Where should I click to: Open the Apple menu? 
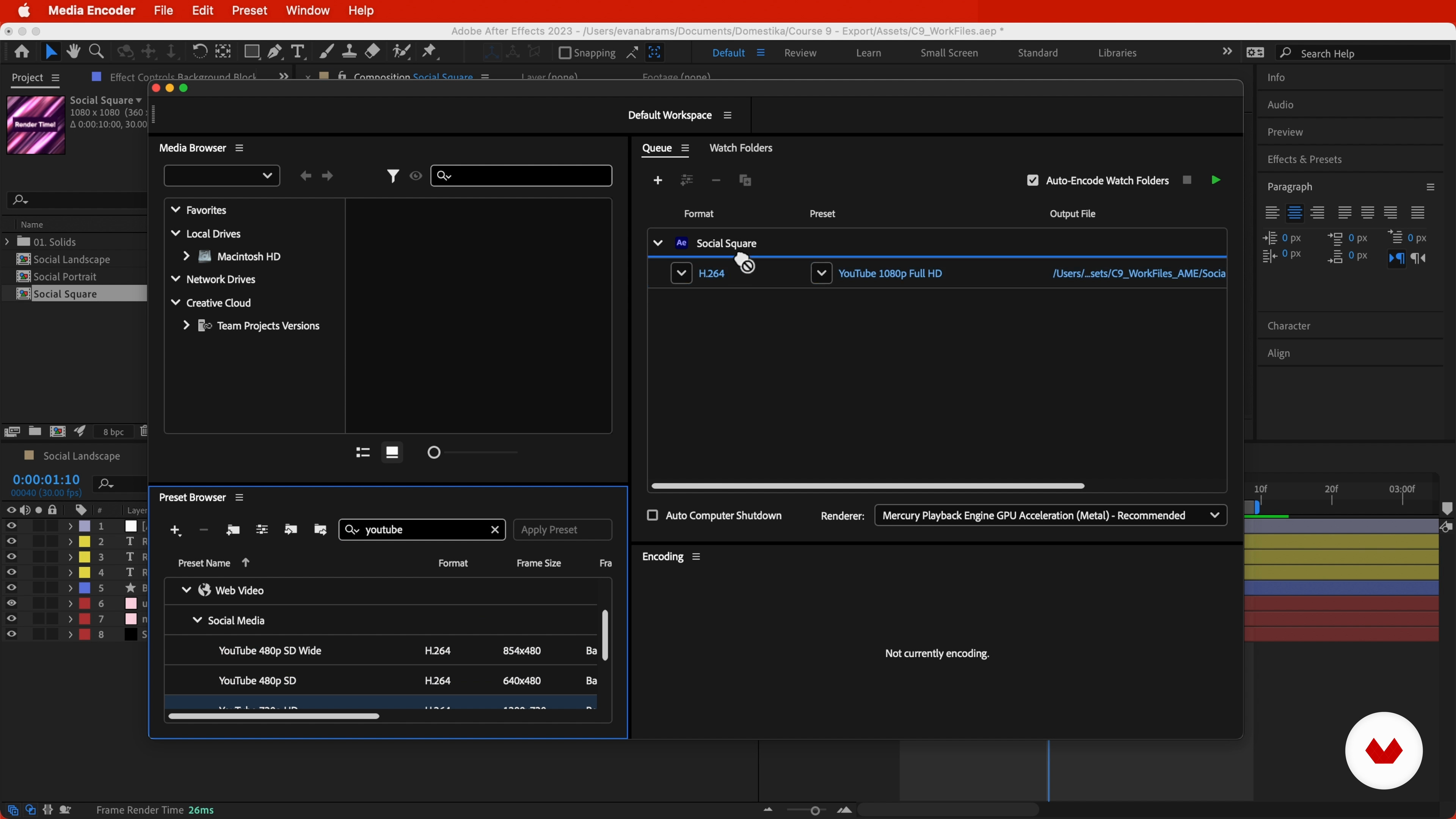coord(23,11)
